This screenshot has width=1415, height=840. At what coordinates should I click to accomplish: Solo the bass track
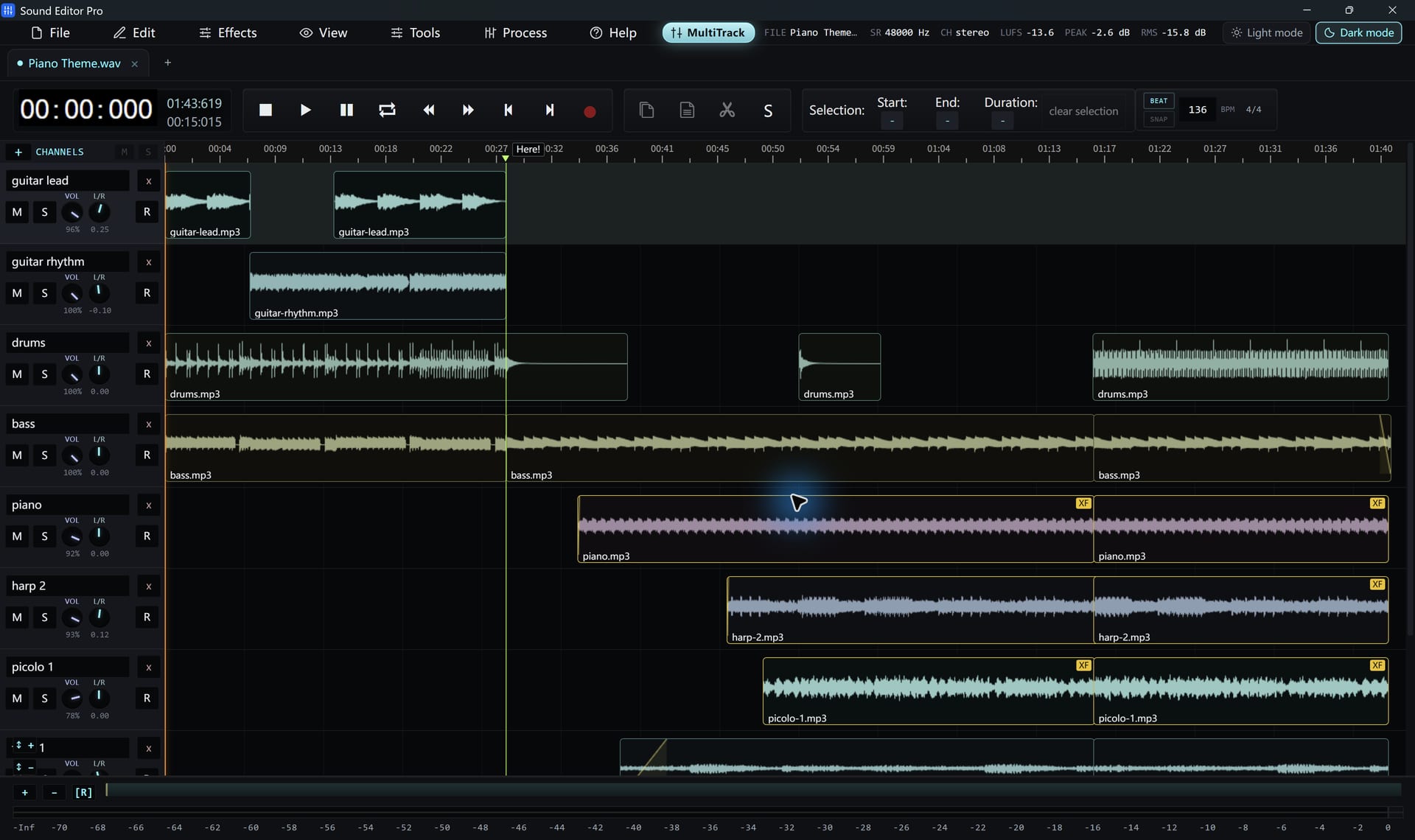click(44, 455)
